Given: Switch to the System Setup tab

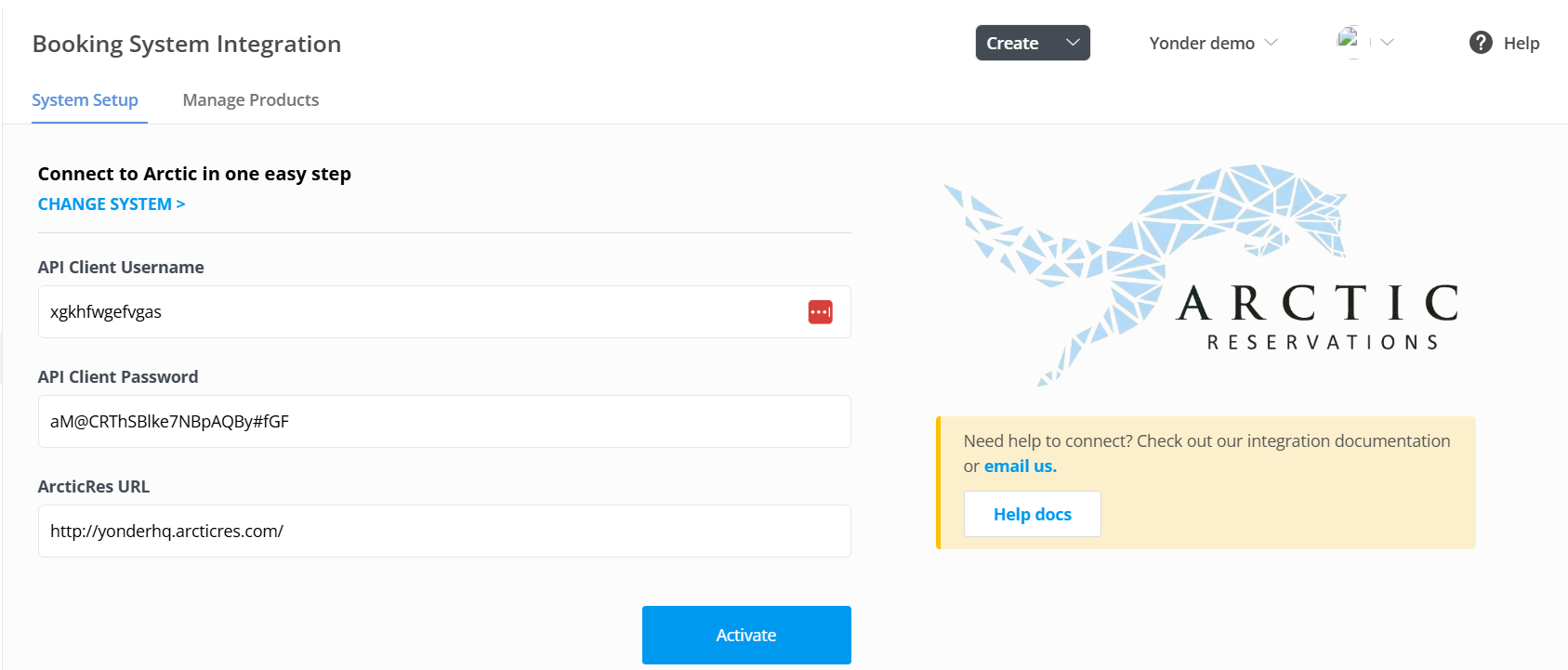Looking at the screenshot, I should (85, 100).
